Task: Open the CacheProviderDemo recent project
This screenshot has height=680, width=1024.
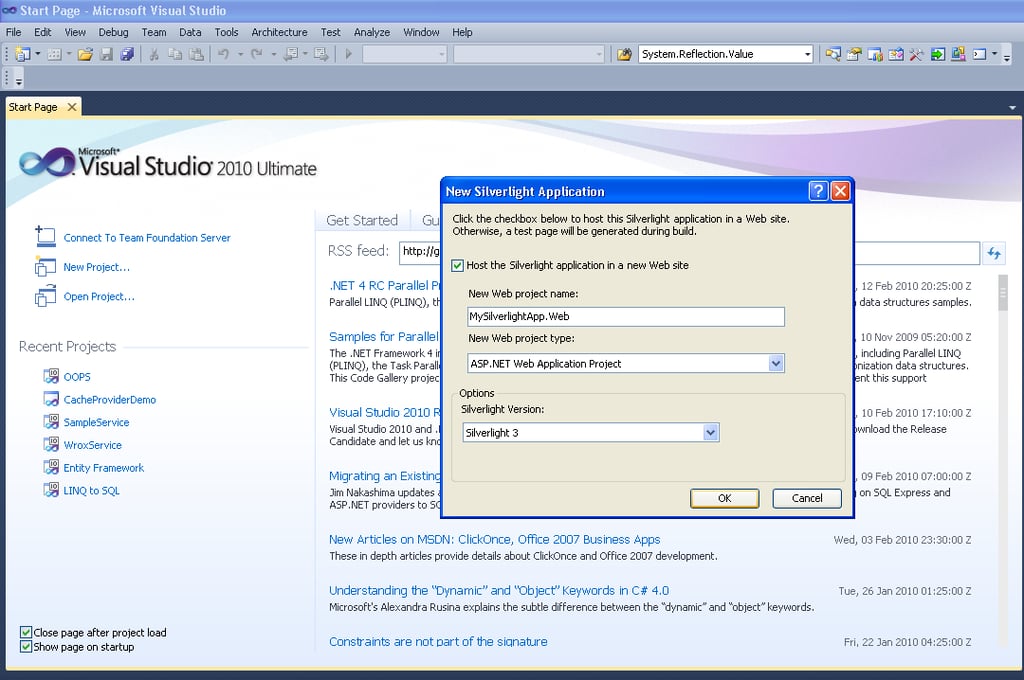Action: tap(110, 400)
